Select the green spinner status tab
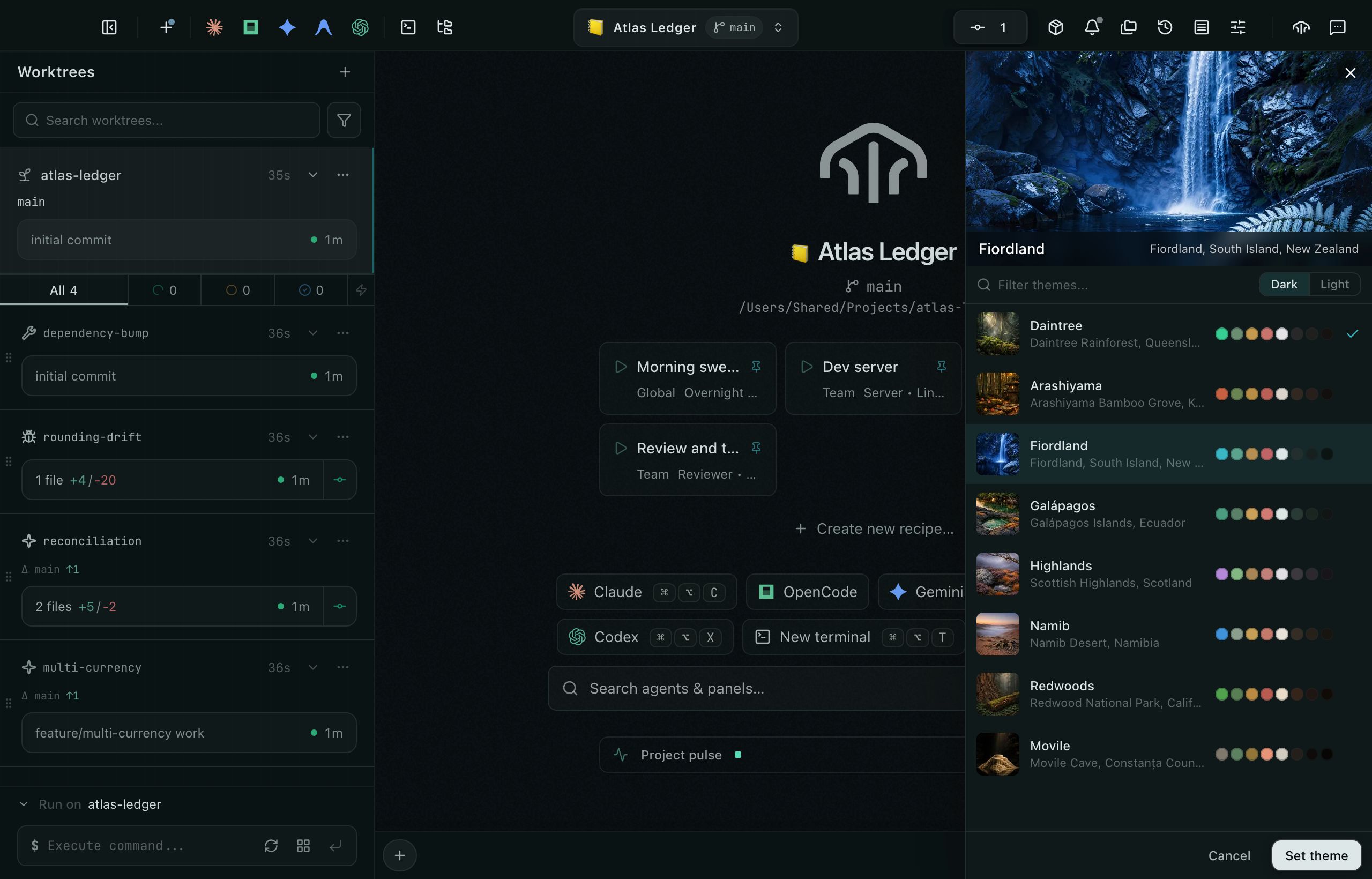The image size is (1372, 879). coord(165,290)
